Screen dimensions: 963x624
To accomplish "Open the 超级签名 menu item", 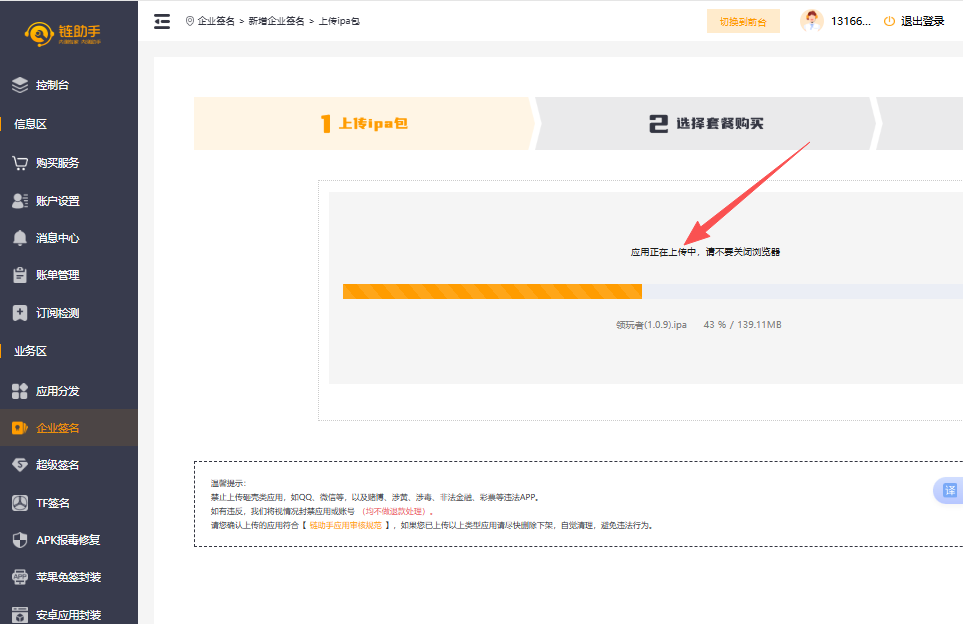I will click(x=57, y=465).
